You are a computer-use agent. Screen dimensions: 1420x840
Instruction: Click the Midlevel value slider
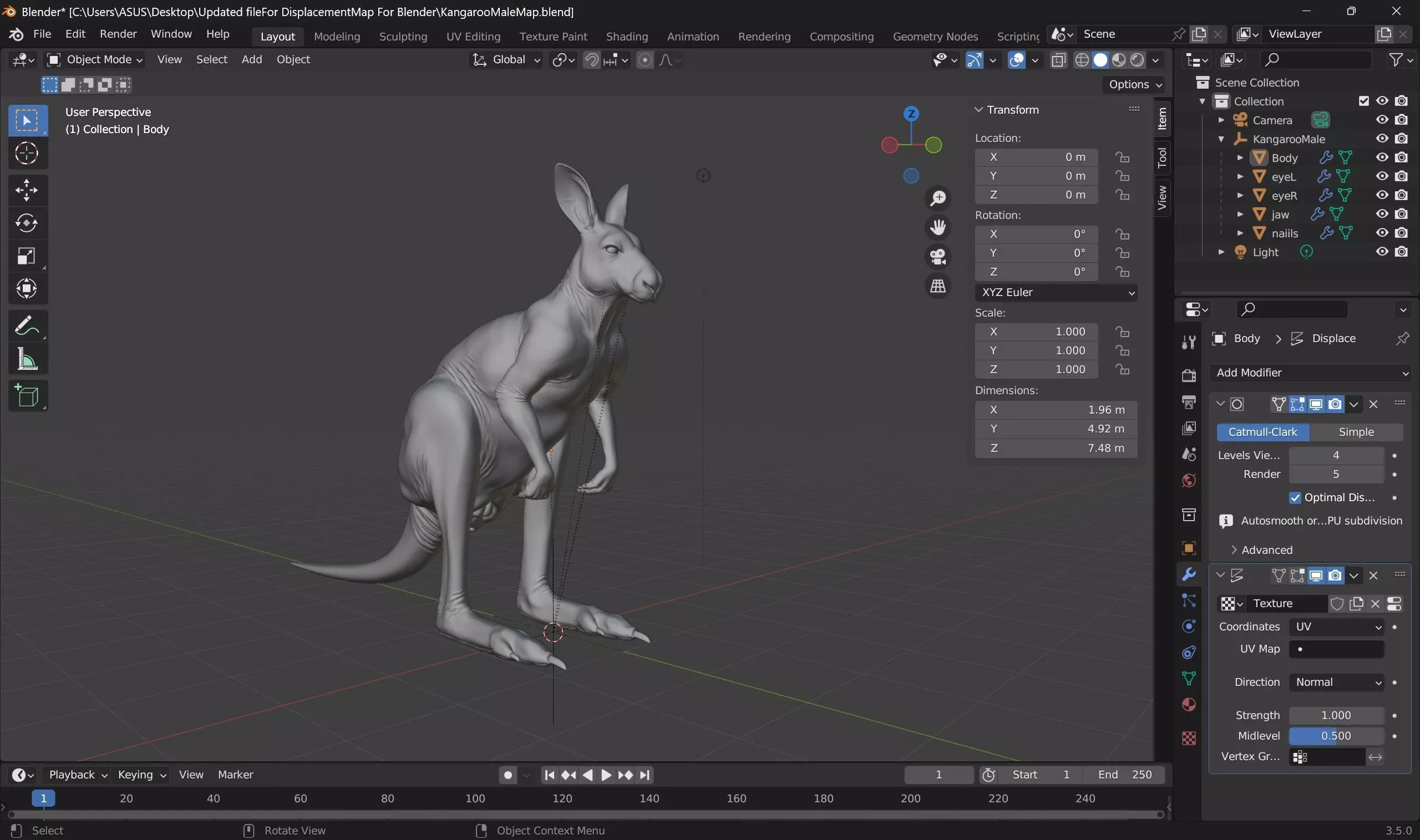tap(1336, 736)
